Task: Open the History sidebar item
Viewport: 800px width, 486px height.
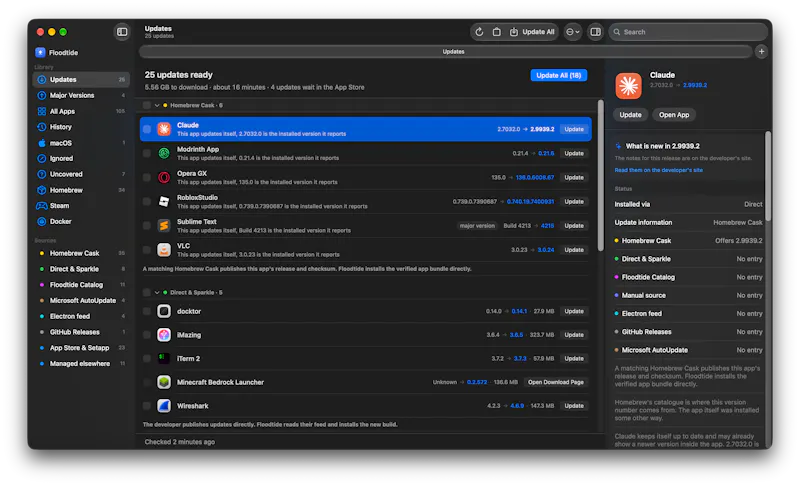Action: (x=82, y=126)
